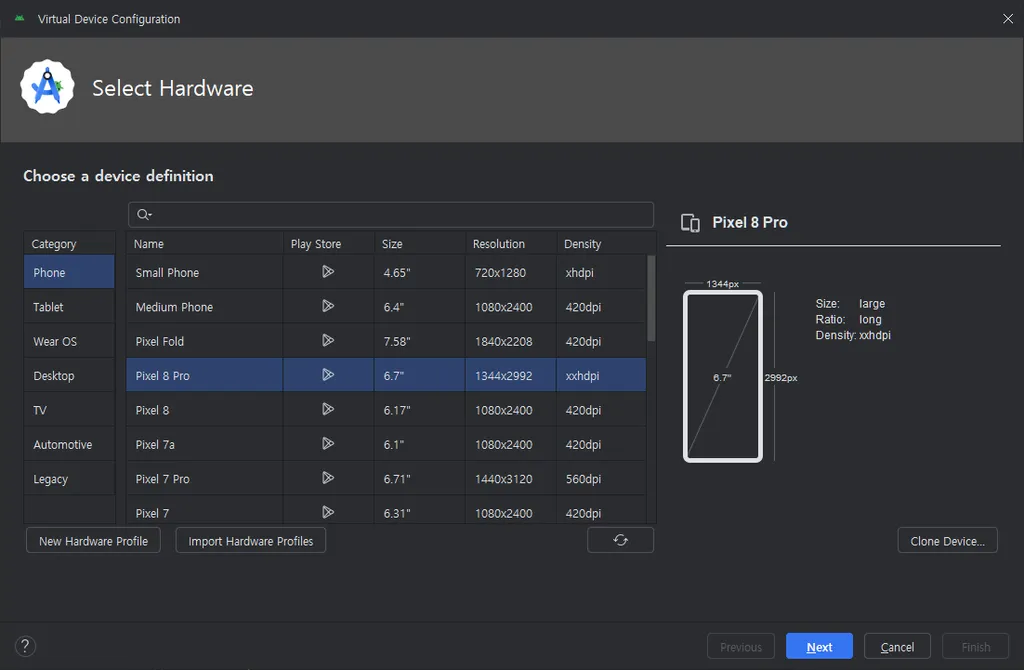Click the Android Studio logo in the header

click(x=47, y=87)
